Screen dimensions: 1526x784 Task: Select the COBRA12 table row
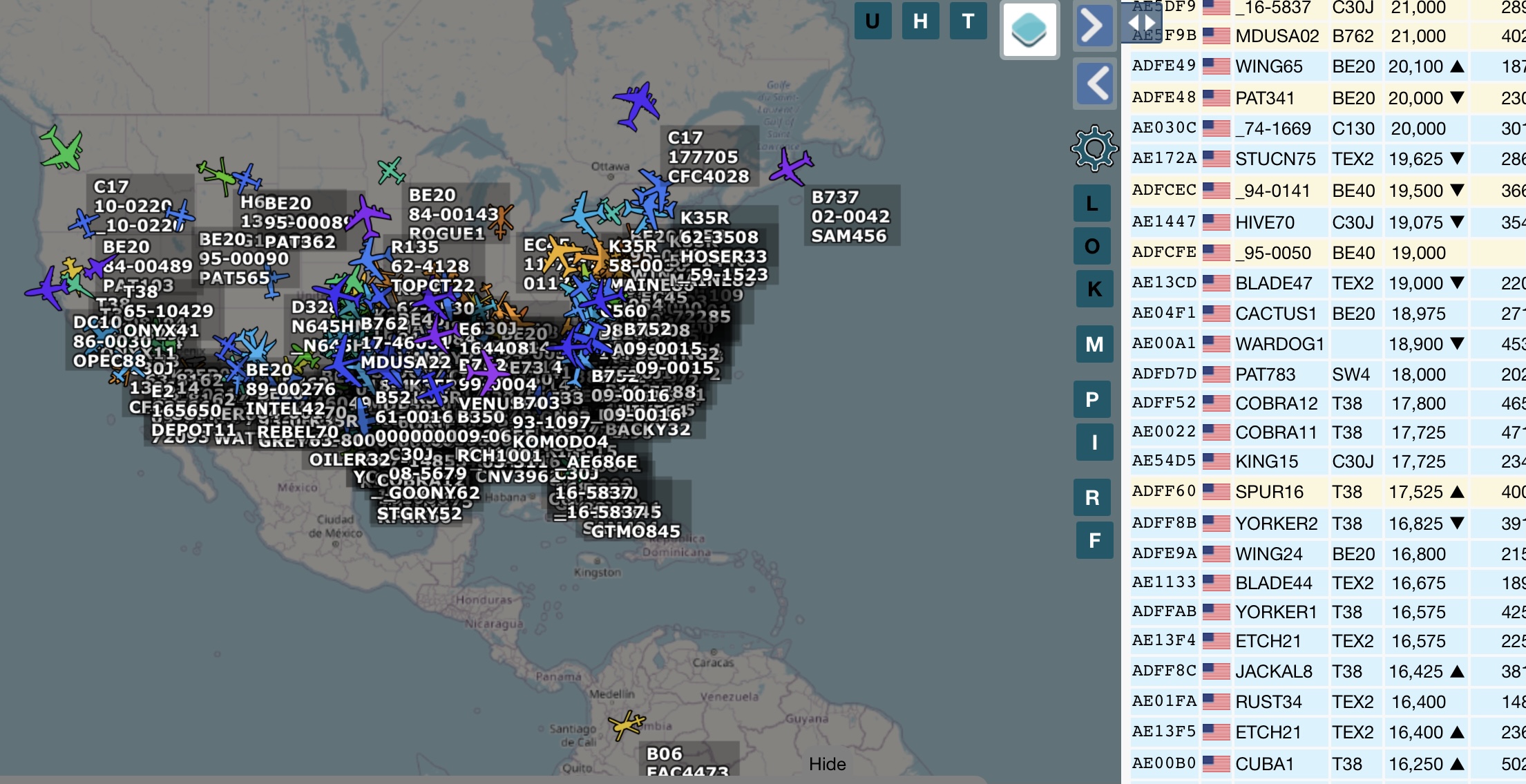click(1328, 403)
